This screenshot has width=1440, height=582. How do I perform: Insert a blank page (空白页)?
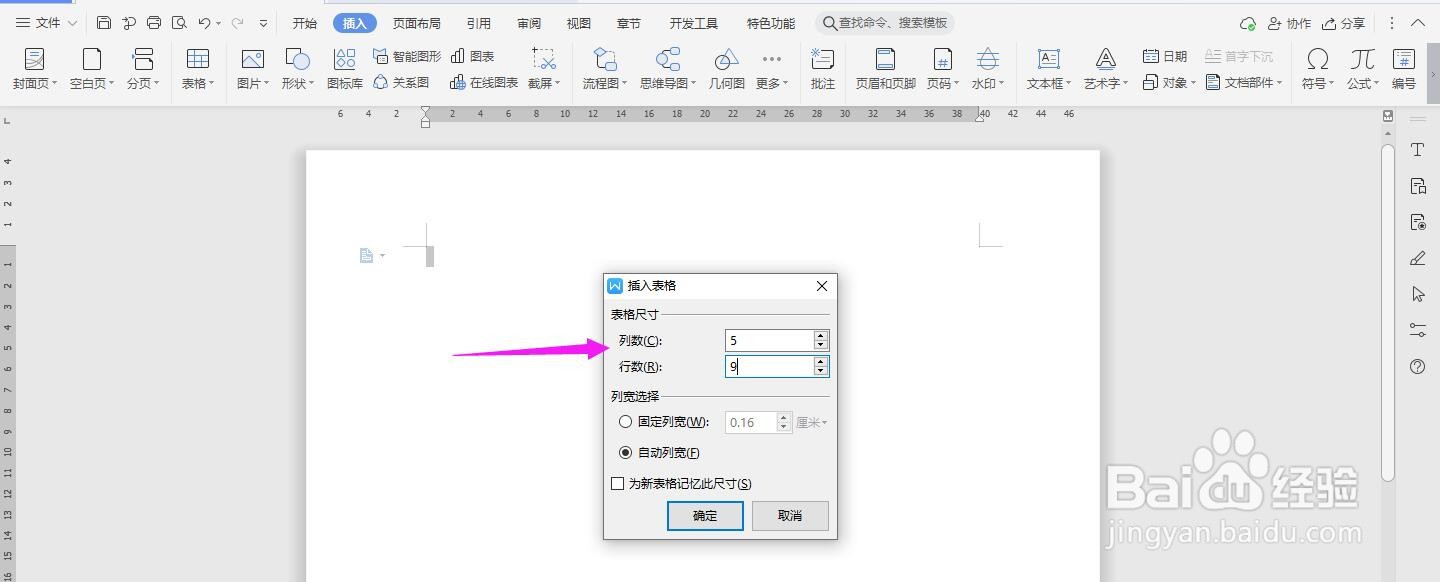coord(92,69)
